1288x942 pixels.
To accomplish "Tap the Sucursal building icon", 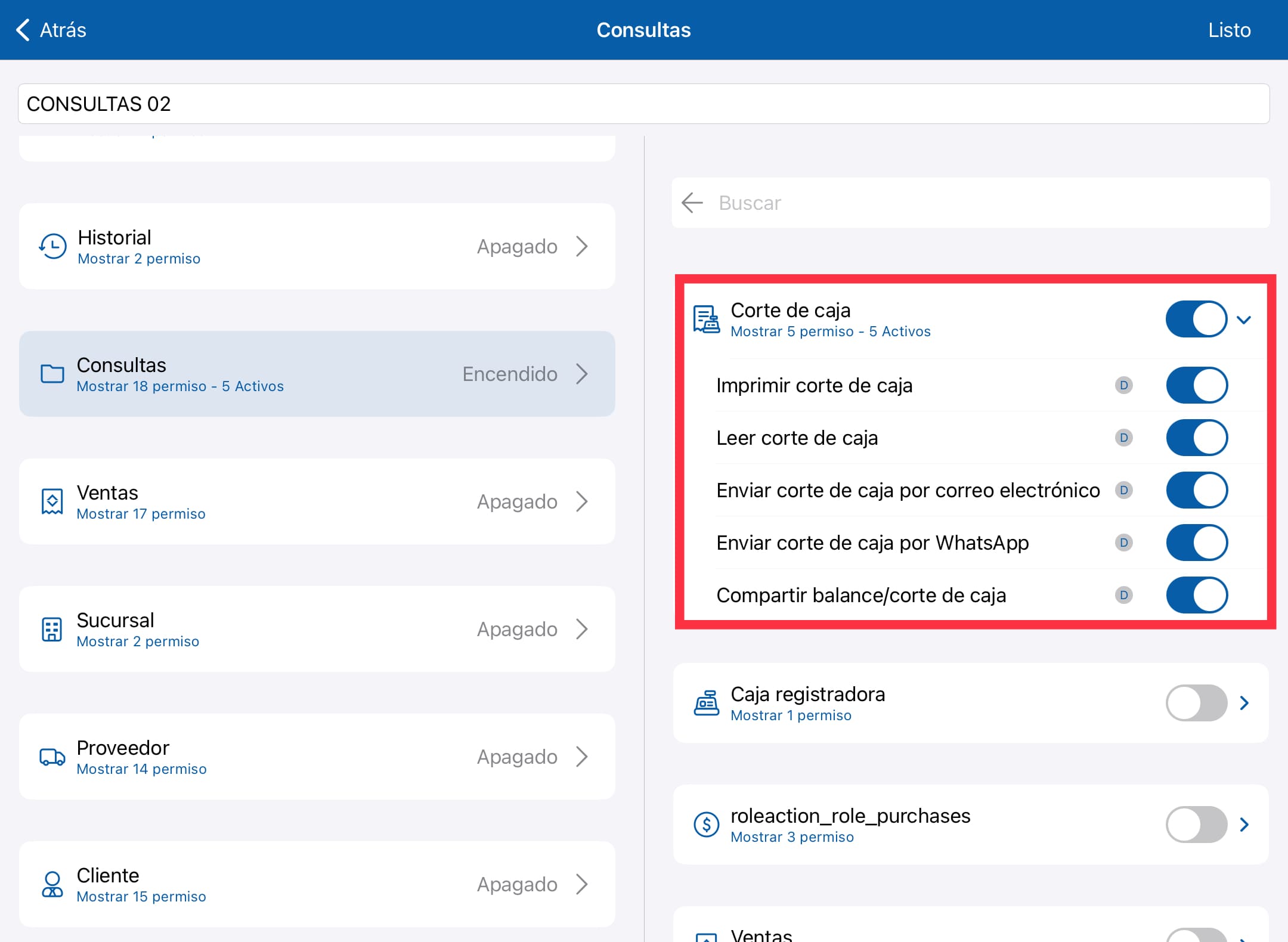I will [52, 629].
